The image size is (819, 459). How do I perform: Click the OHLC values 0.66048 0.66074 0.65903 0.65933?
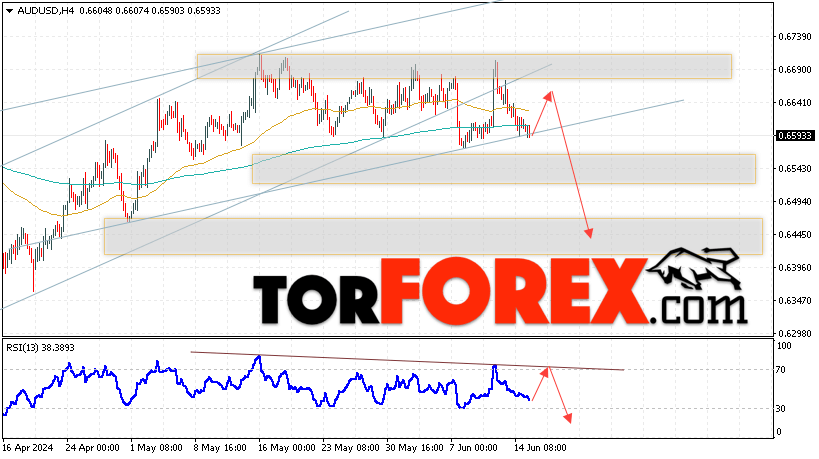click(x=150, y=11)
